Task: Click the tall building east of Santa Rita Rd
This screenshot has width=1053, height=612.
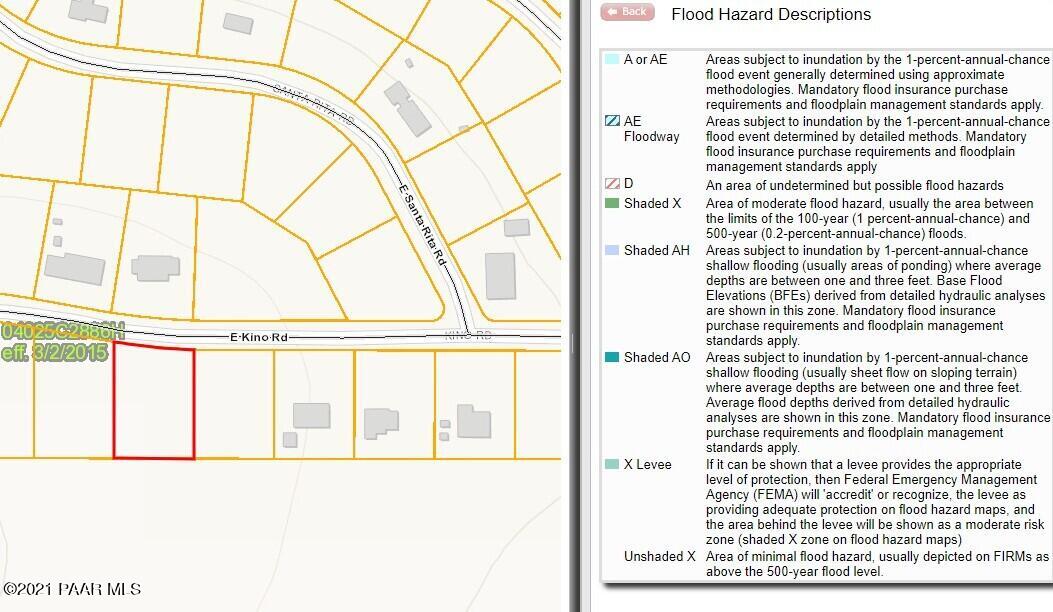Action: point(500,276)
